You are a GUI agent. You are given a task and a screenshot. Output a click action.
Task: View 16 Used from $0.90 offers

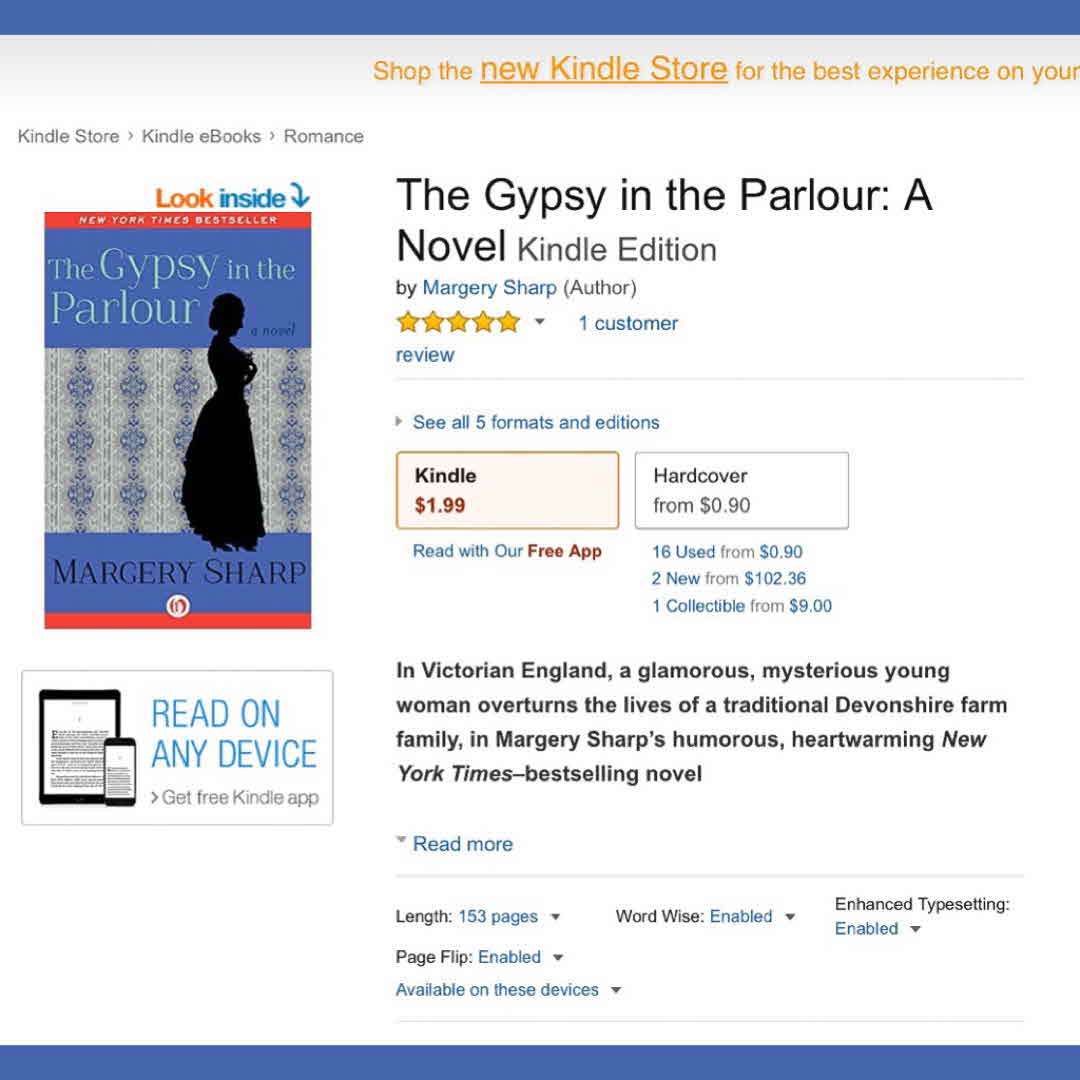(x=727, y=552)
